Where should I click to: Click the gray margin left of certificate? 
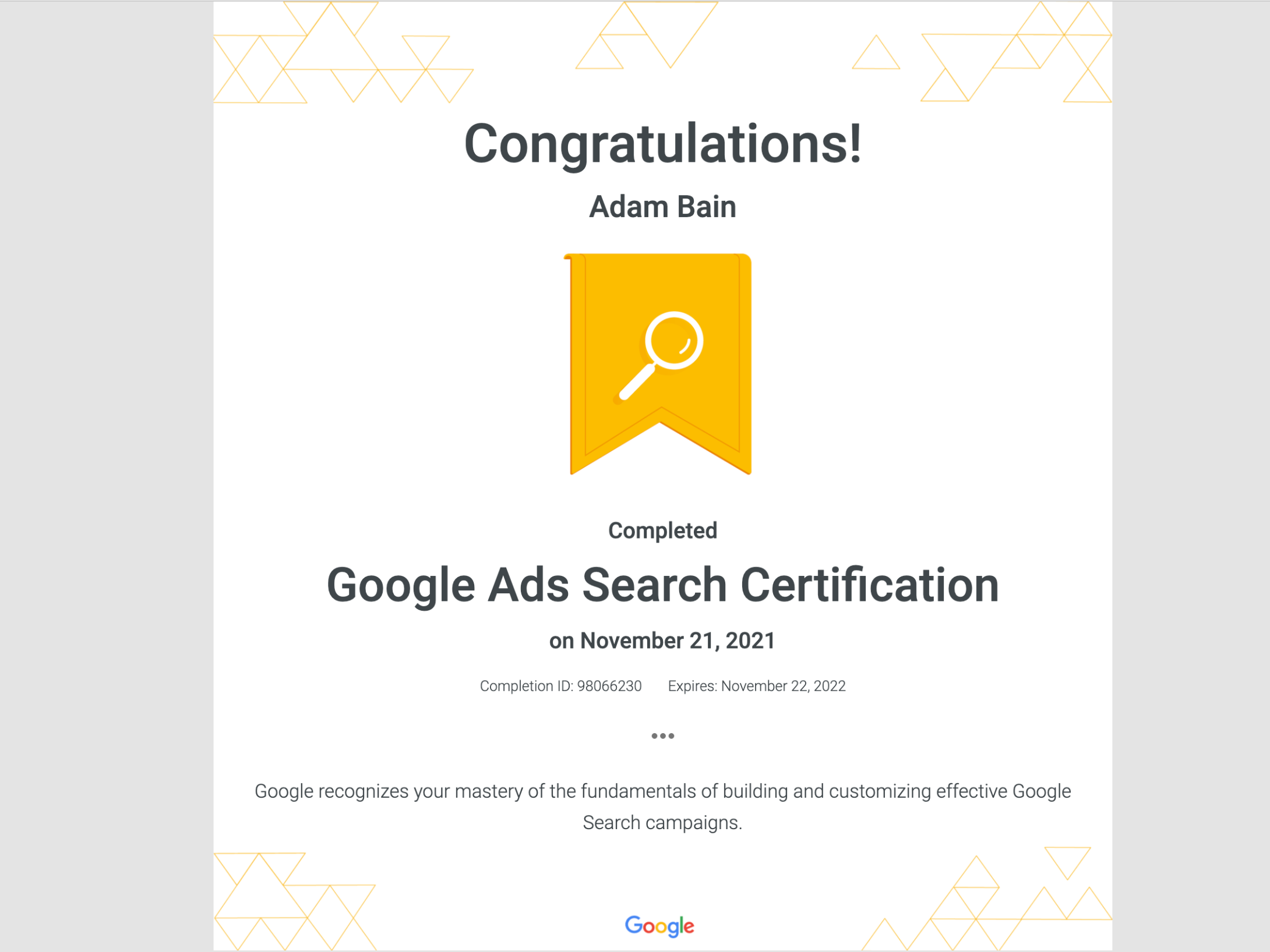(107, 476)
